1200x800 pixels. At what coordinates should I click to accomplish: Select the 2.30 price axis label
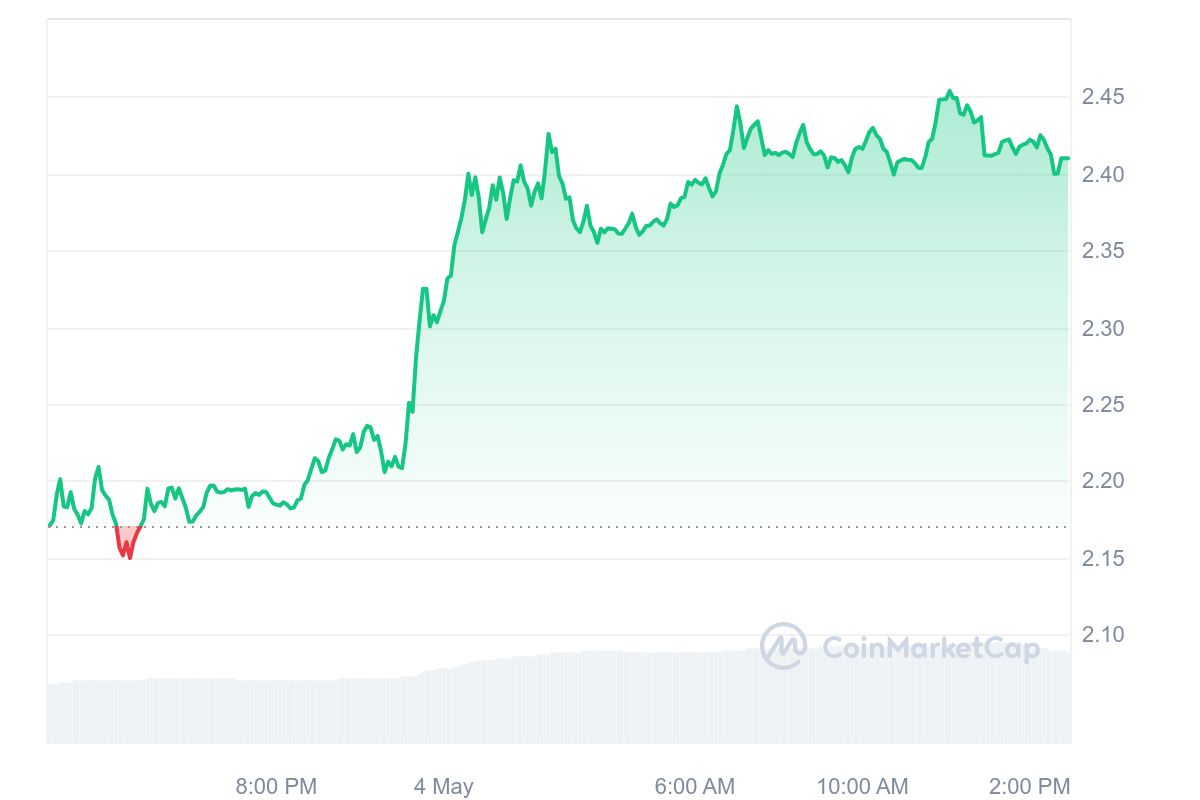1103,328
